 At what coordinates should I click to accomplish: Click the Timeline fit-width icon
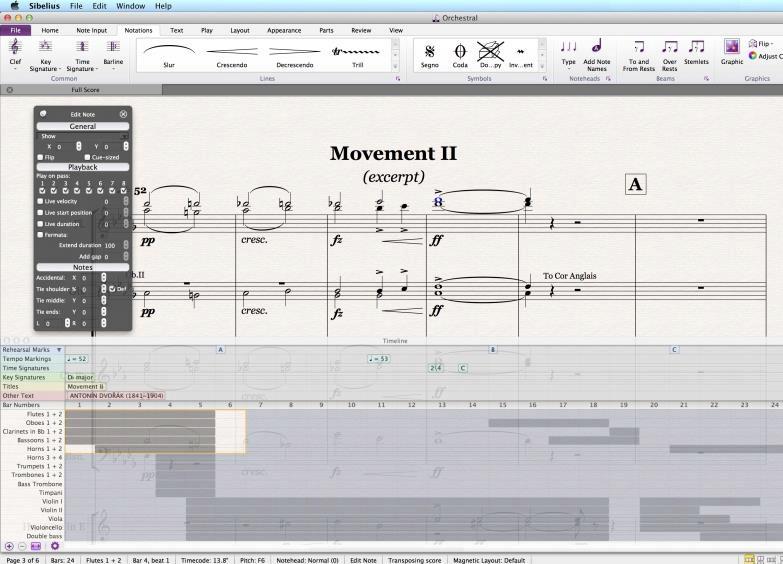tap(36, 547)
